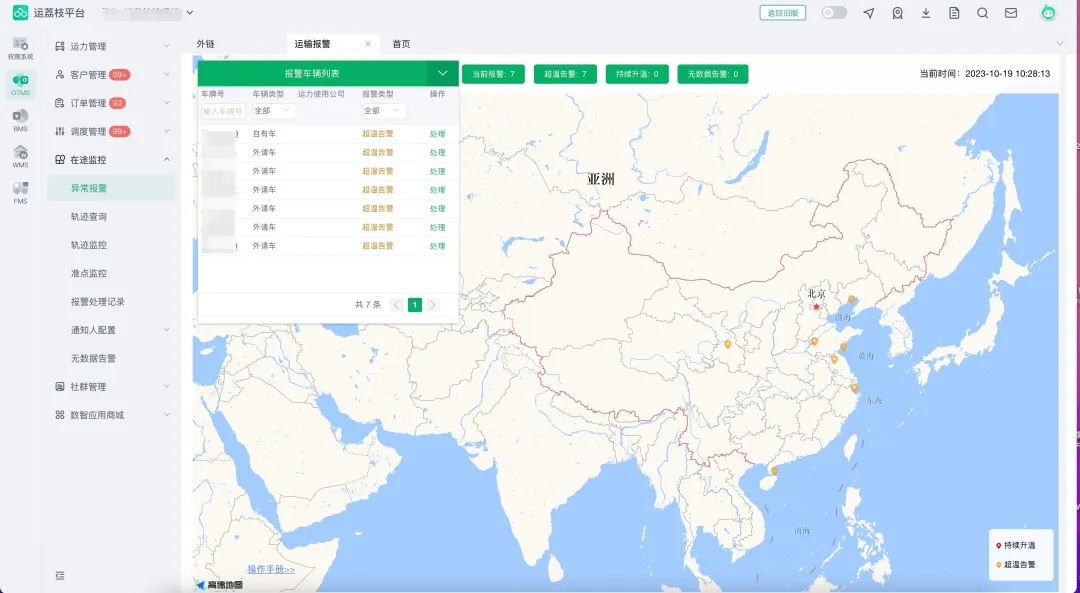This screenshot has width=1080, height=593.
Task: Collapse sidebar with the bottom menu icon
Action: point(60,575)
